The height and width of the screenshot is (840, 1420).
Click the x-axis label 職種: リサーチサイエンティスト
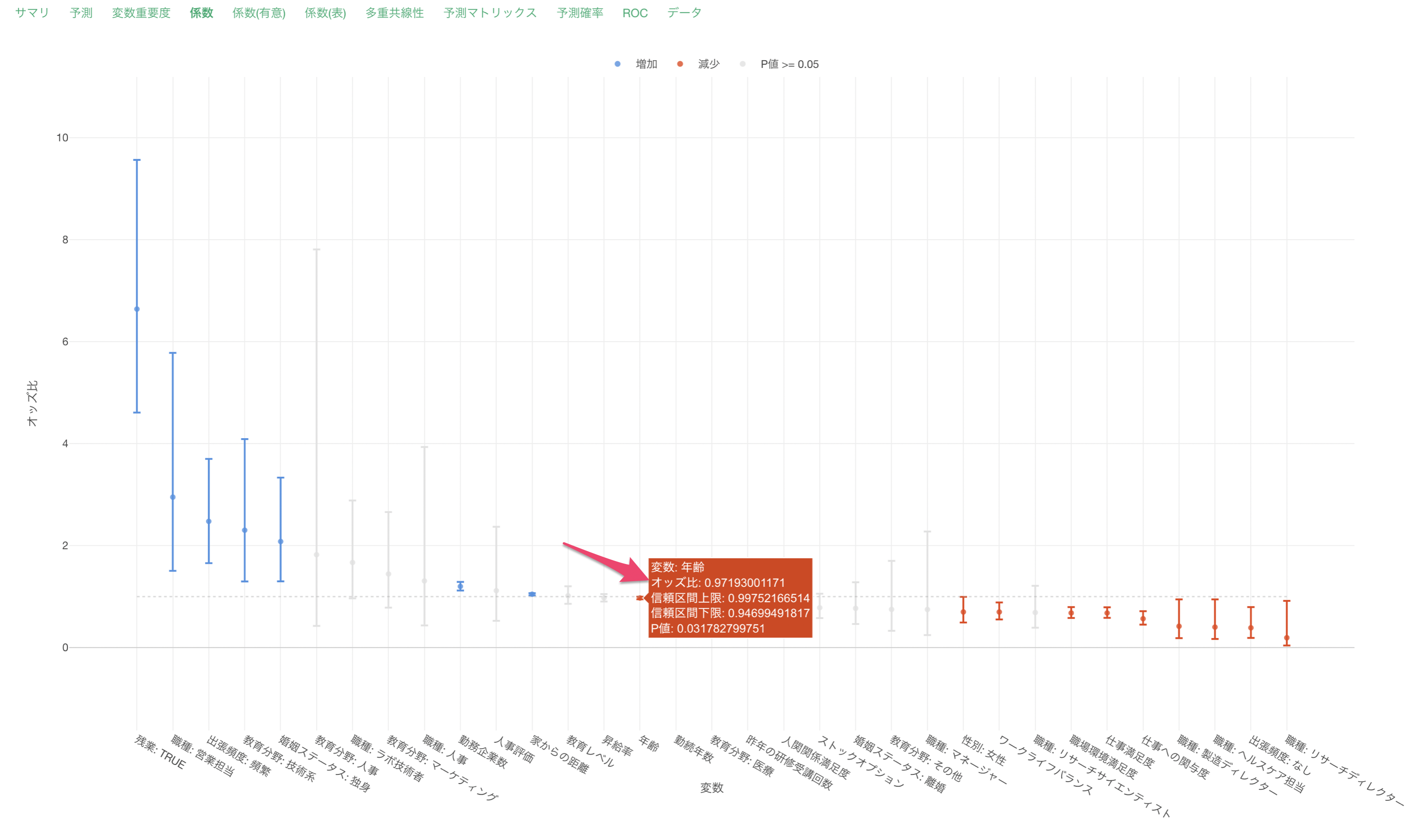coord(1101,776)
